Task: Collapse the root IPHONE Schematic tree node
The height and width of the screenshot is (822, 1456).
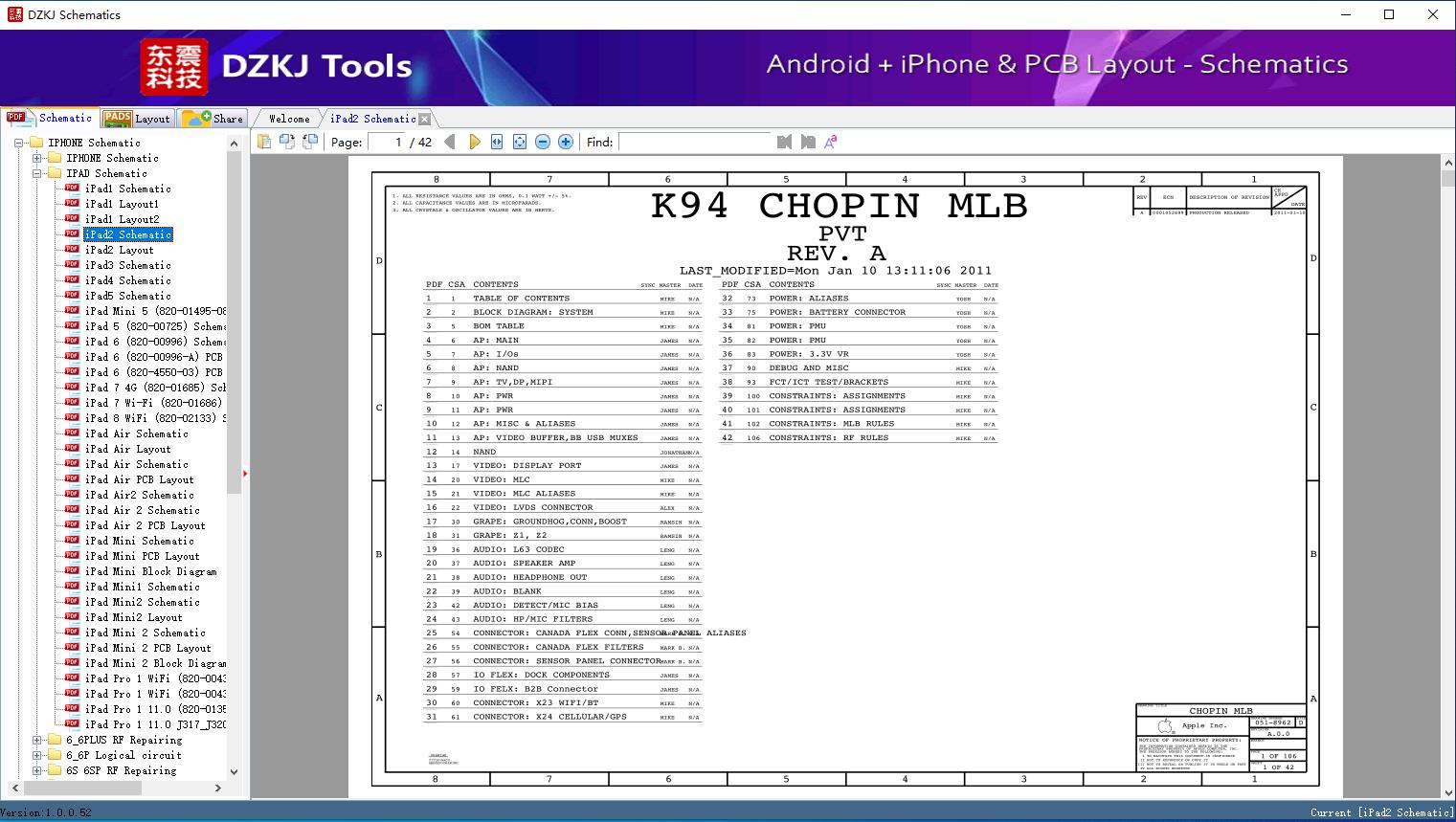Action: tap(18, 143)
